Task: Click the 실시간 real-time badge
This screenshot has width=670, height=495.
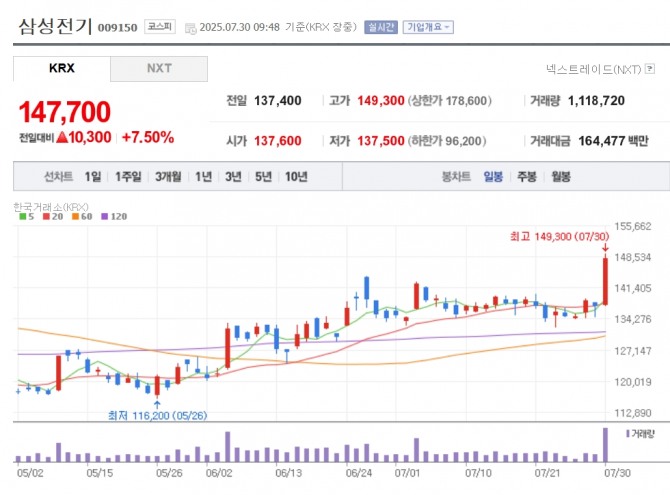Action: tap(381, 27)
